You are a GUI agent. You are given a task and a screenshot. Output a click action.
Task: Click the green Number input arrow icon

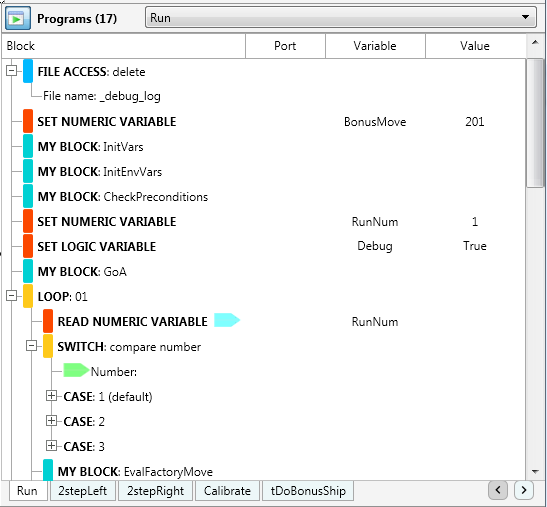[x=76, y=370]
